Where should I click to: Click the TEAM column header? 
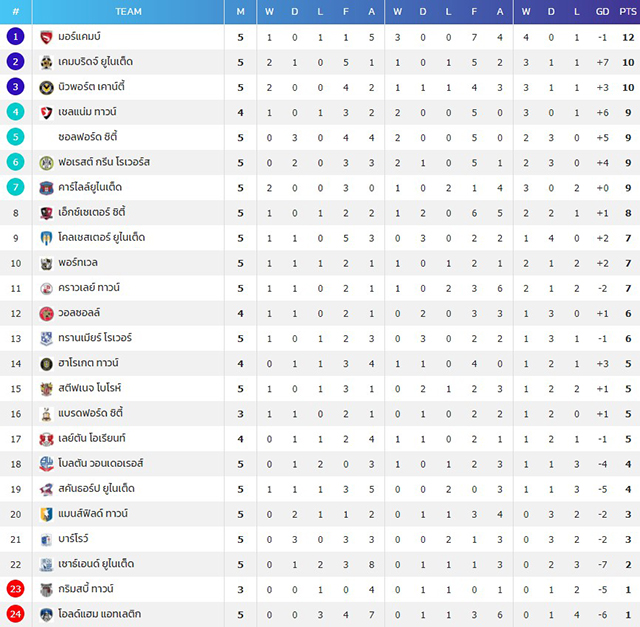pyautogui.click(x=128, y=11)
